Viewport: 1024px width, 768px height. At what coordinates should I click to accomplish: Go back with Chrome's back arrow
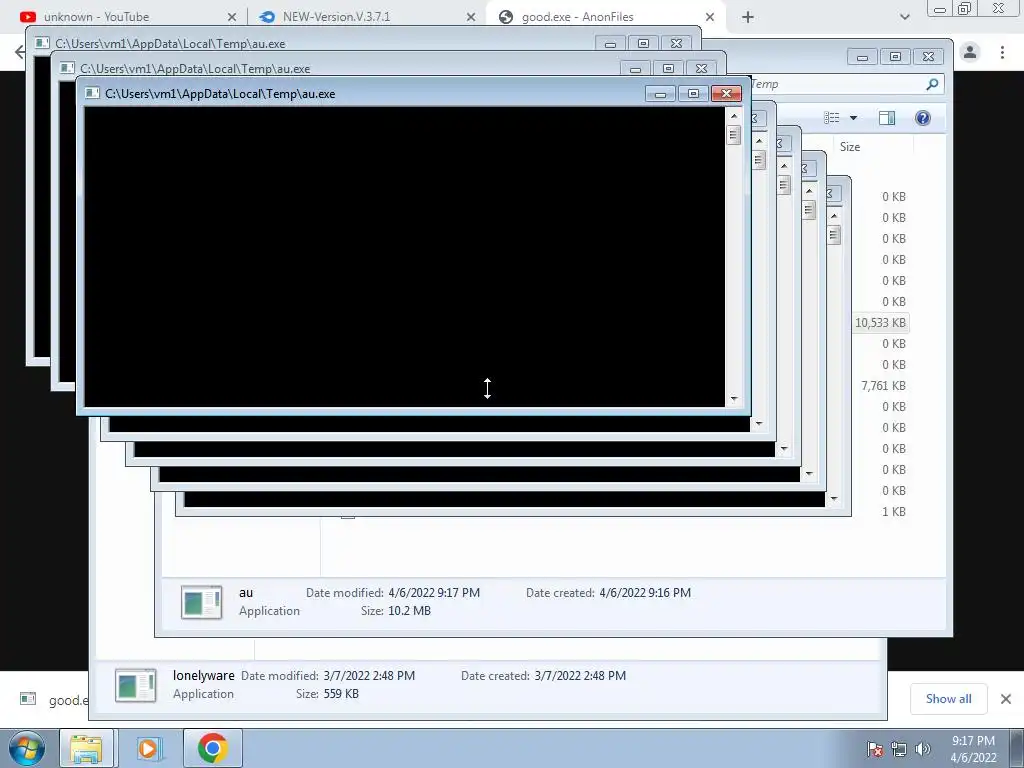pos(20,52)
